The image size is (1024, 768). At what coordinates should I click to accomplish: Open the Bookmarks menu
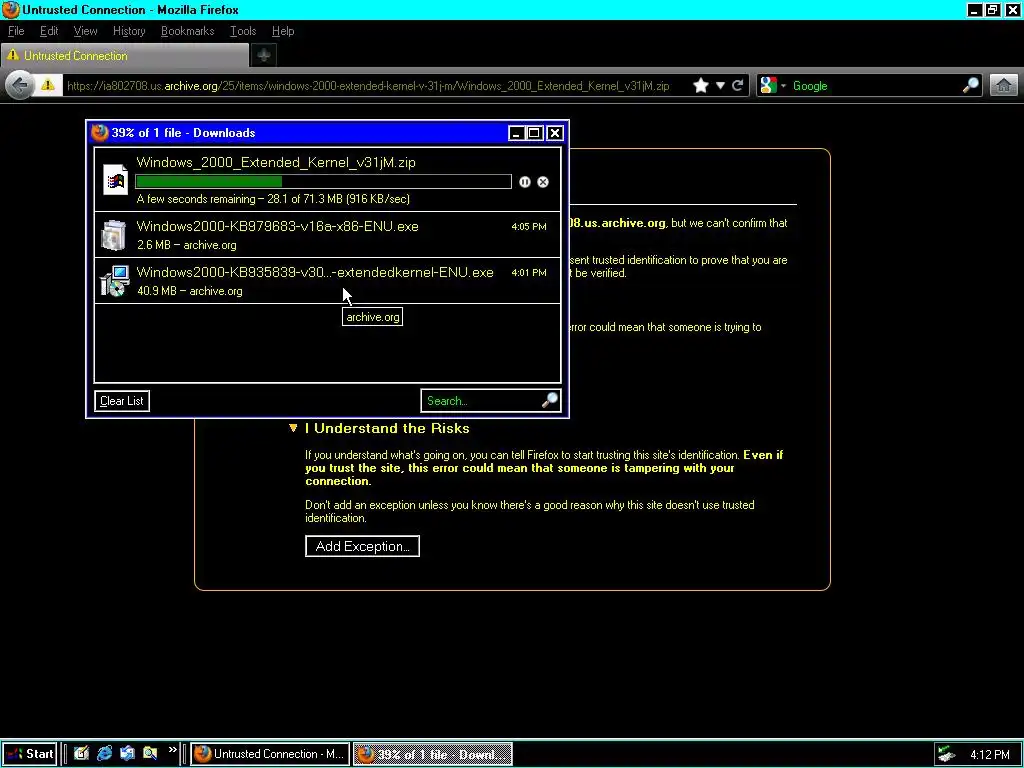point(187,31)
